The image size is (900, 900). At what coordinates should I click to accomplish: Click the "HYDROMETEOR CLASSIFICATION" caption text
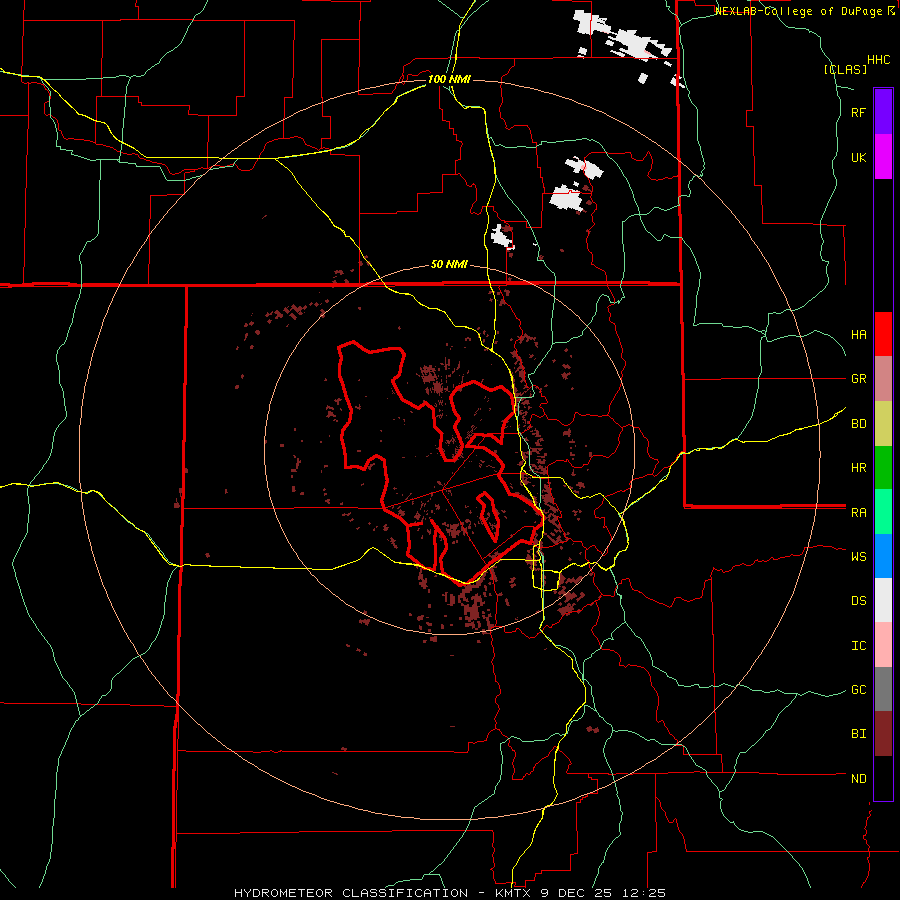click(351, 893)
